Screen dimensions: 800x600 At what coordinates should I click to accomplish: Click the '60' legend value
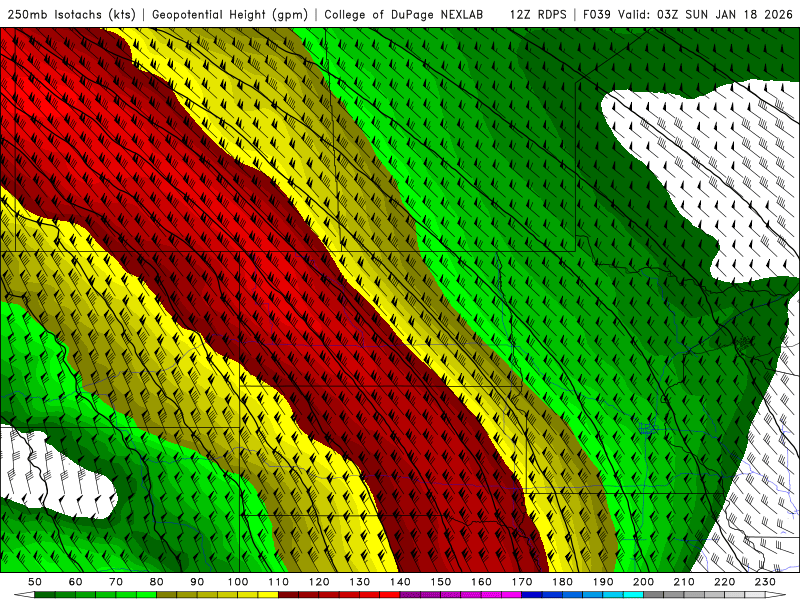coord(76,582)
